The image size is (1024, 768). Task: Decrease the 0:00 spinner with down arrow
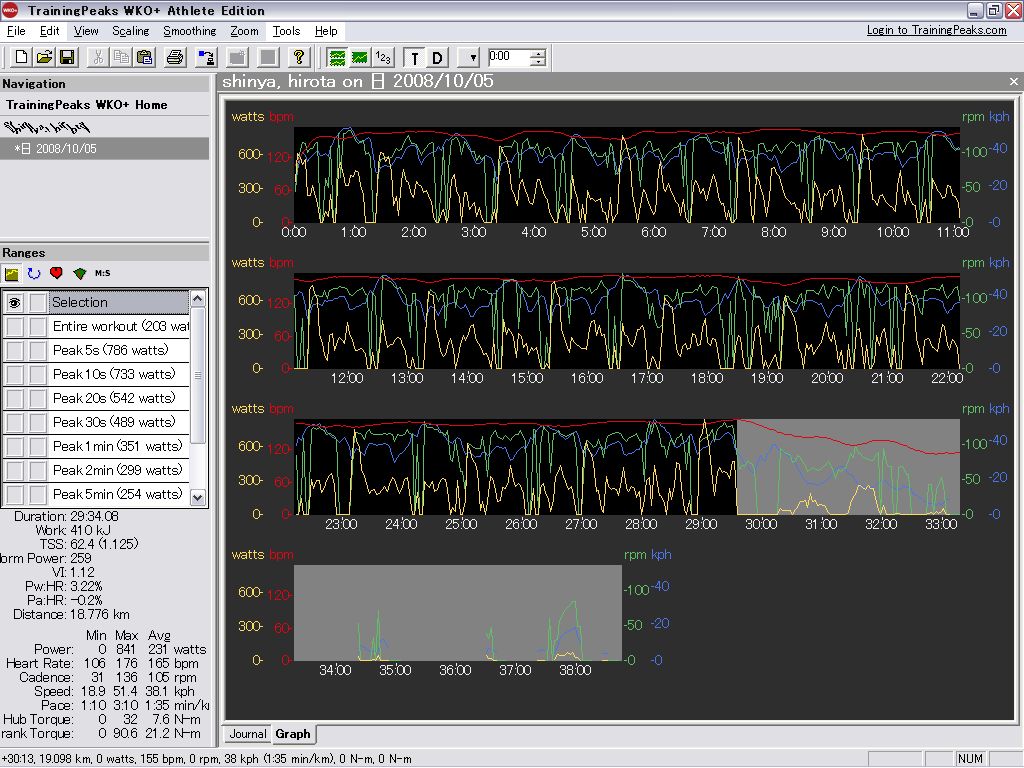537,62
